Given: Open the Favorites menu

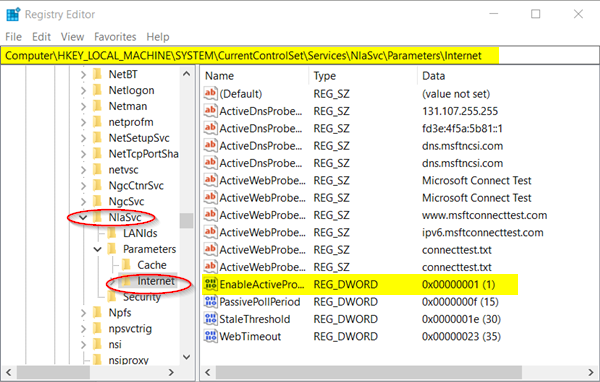Looking at the screenshot, I should pyautogui.click(x=115, y=37).
